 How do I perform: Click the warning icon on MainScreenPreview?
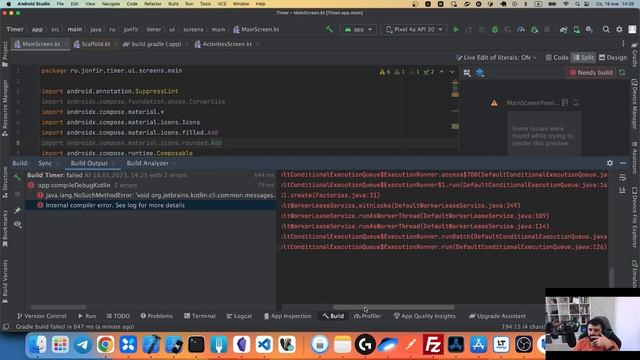pos(494,103)
